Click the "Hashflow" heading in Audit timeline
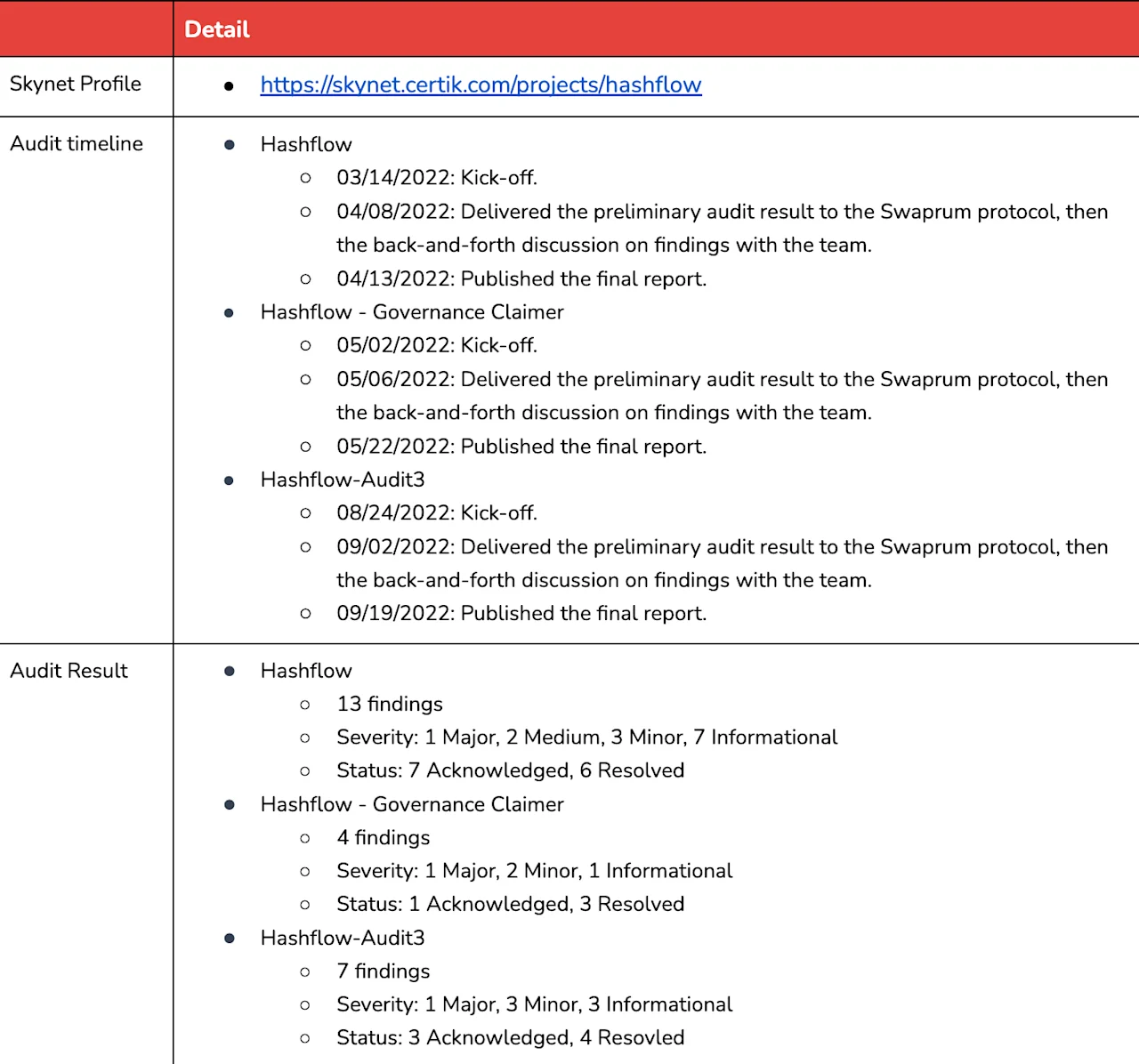Image resolution: width=1139 pixels, height=1064 pixels. click(x=306, y=144)
